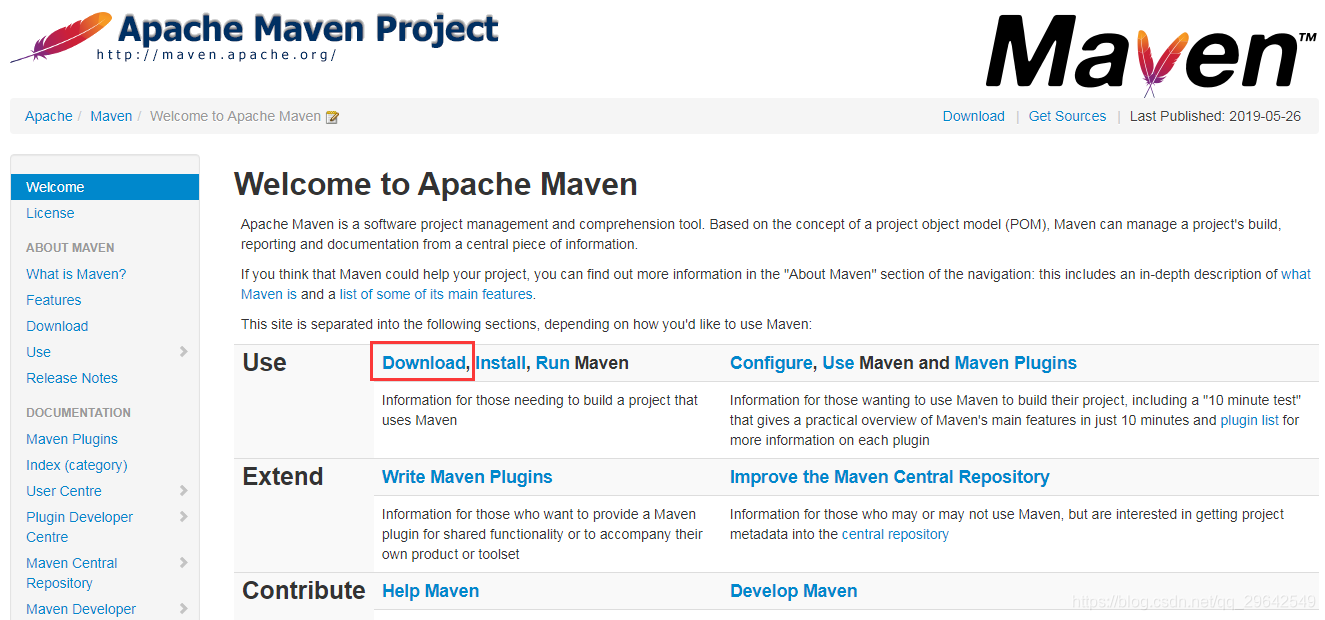The width and height of the screenshot is (1325, 620).
Task: Go to Maven breadcrumb link
Action: [111, 116]
